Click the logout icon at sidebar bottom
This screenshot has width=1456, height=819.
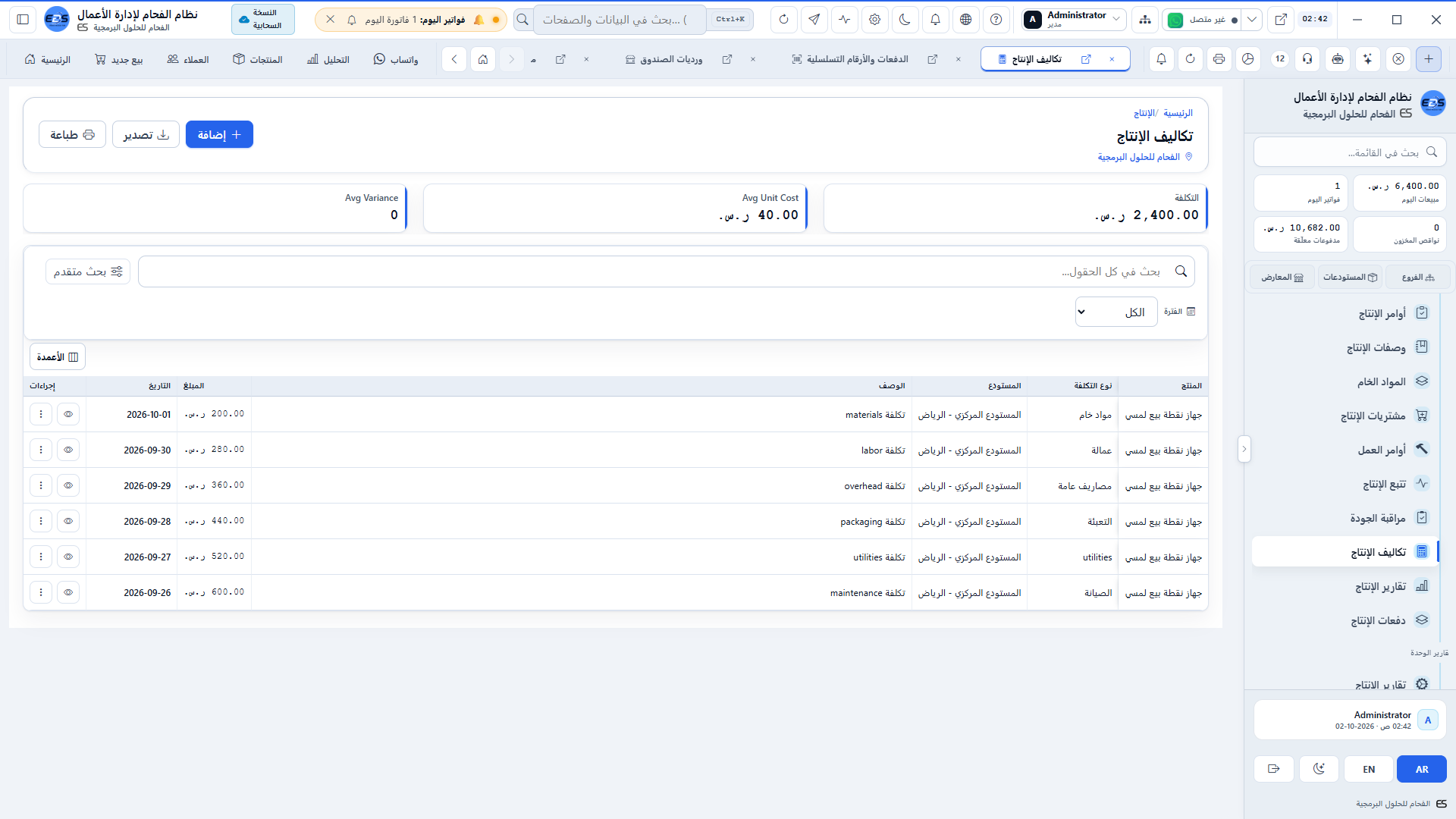coord(1274,769)
